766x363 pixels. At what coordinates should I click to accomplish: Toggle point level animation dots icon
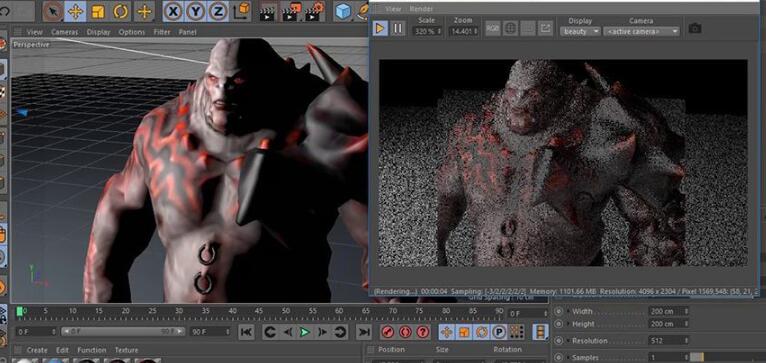point(516,333)
